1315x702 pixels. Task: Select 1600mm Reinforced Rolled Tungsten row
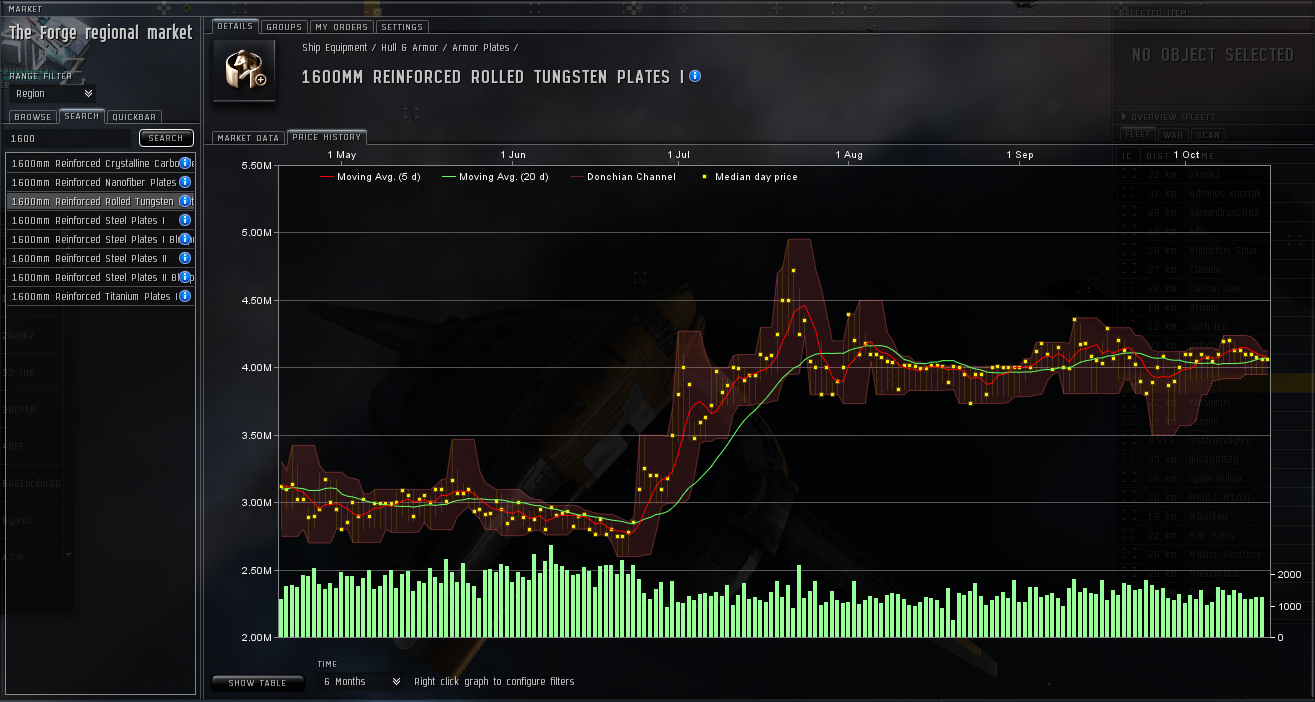pyautogui.click(x=101, y=201)
